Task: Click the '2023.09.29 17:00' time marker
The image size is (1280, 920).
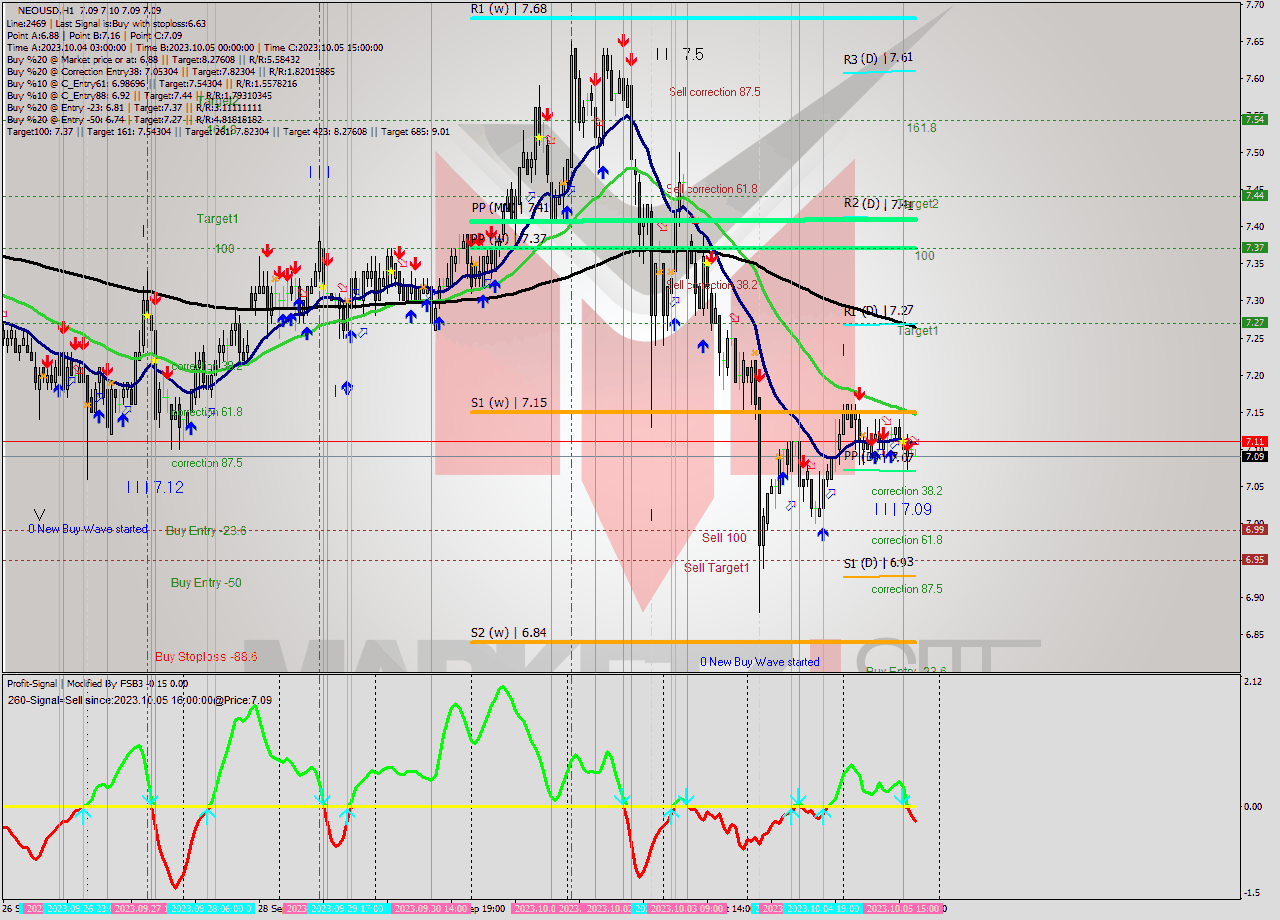Action: click(347, 909)
